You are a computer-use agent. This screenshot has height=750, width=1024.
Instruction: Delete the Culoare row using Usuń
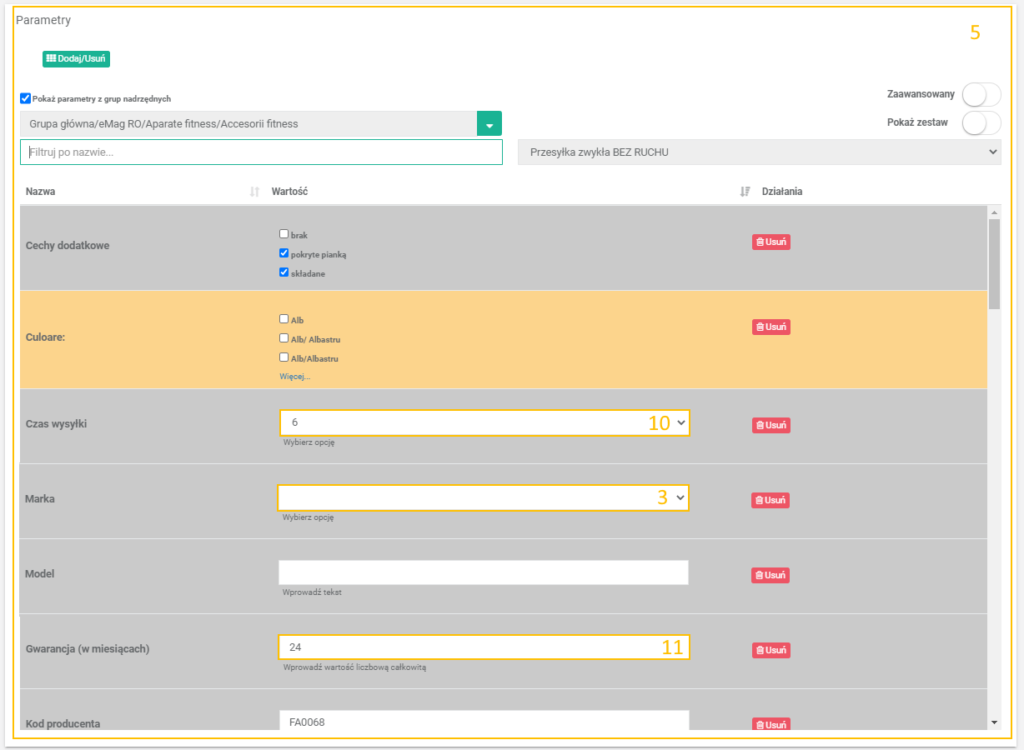(x=771, y=327)
